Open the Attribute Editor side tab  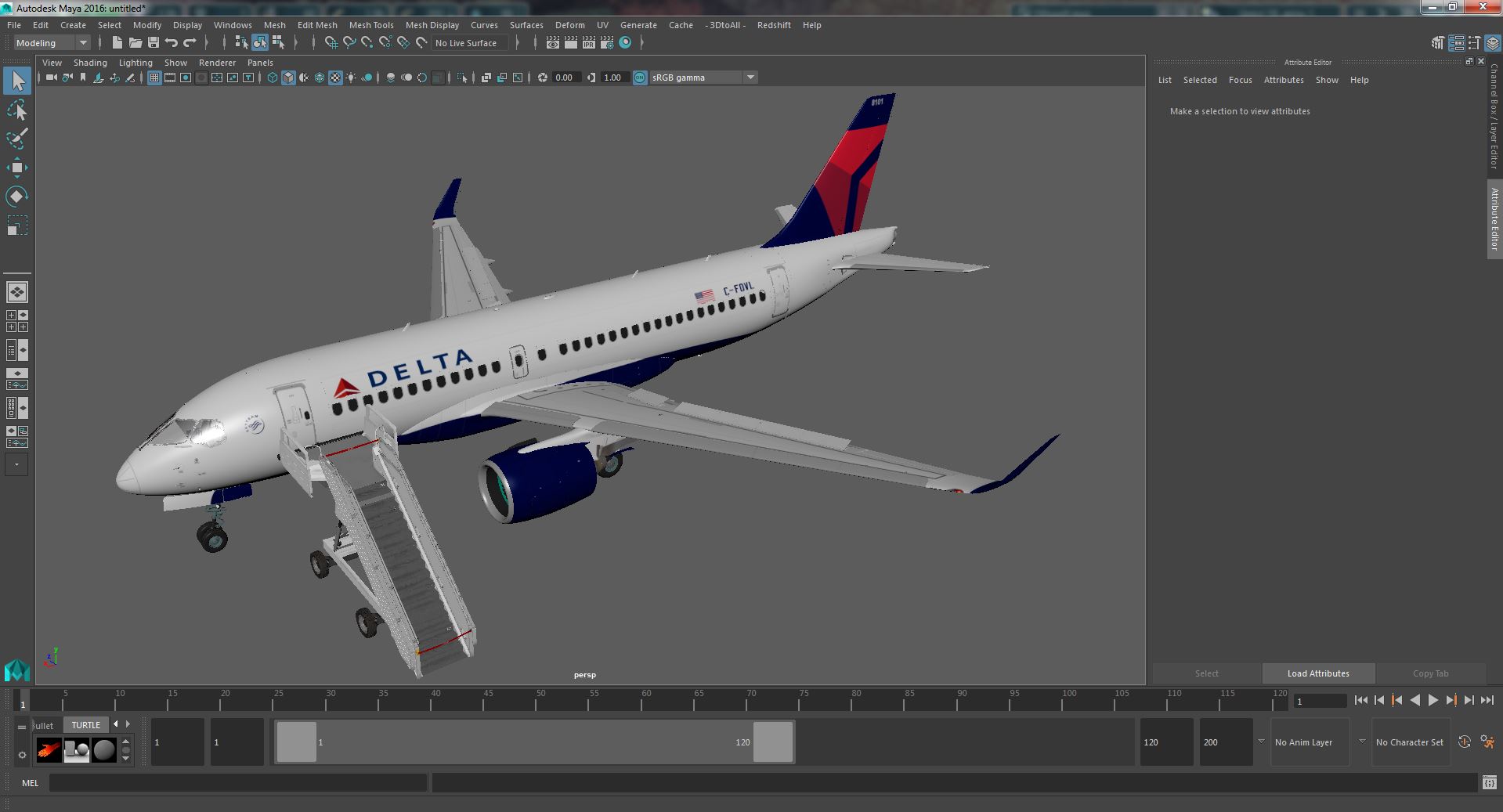pos(1494,219)
